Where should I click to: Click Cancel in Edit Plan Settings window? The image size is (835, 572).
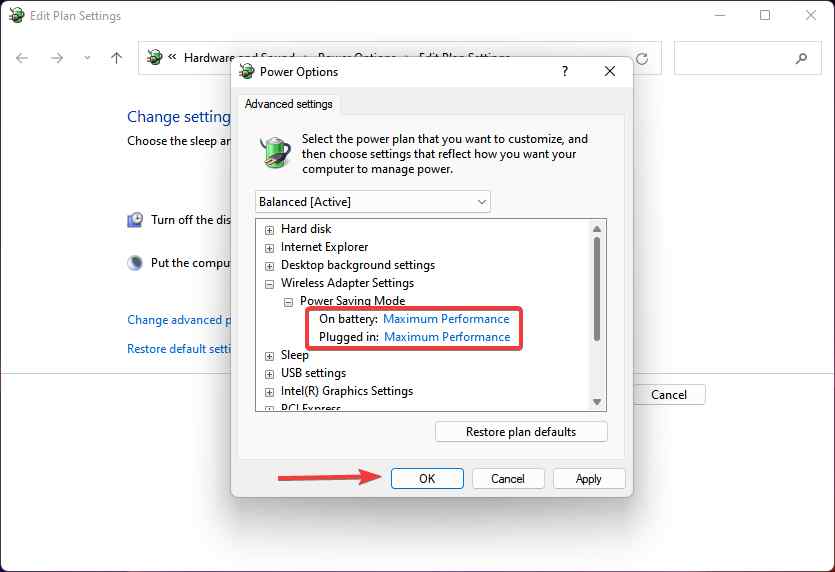click(x=669, y=395)
